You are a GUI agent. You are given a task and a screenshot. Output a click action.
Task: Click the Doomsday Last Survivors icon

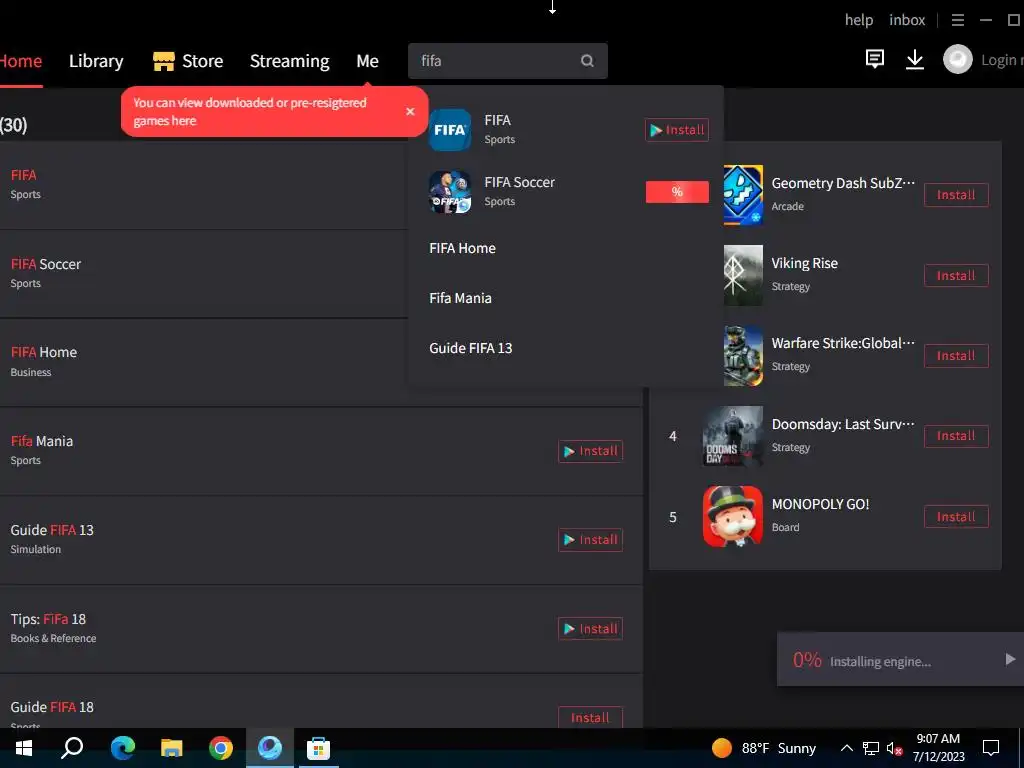pos(733,436)
